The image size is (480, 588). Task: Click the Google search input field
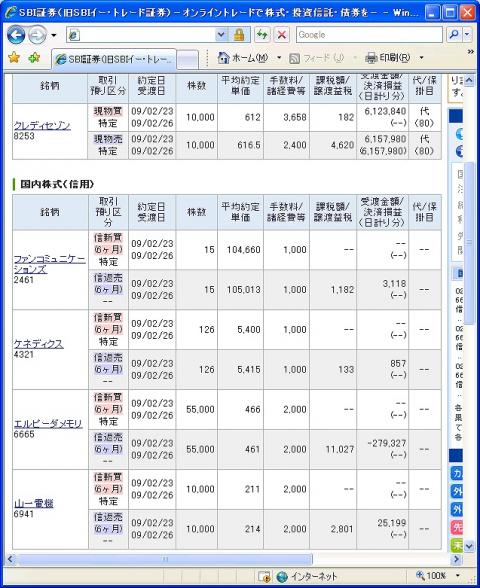[x=369, y=34]
